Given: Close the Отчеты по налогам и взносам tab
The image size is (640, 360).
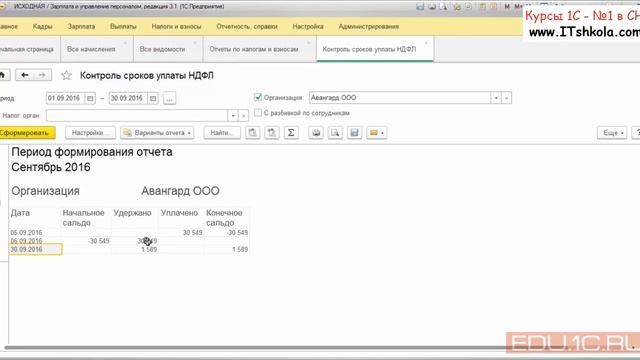Looking at the screenshot, I should [308, 43].
